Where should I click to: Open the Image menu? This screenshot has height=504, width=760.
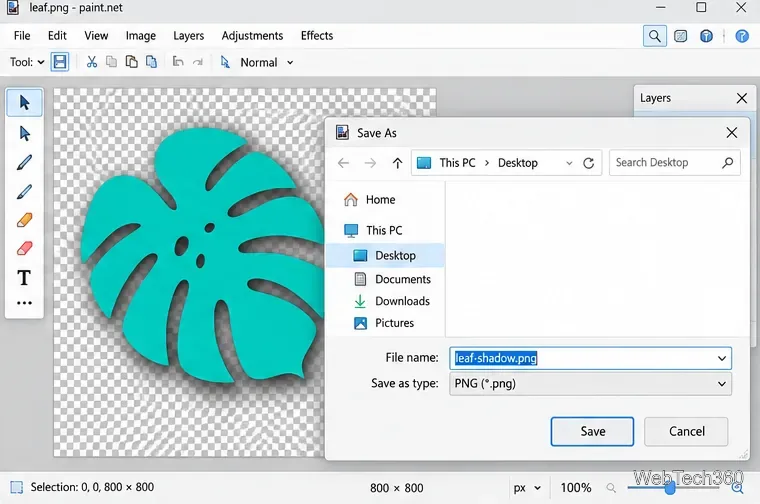[141, 36]
